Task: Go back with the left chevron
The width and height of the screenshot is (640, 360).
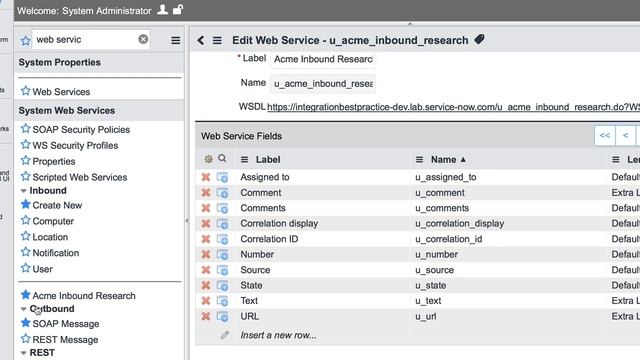Action: (x=200, y=40)
